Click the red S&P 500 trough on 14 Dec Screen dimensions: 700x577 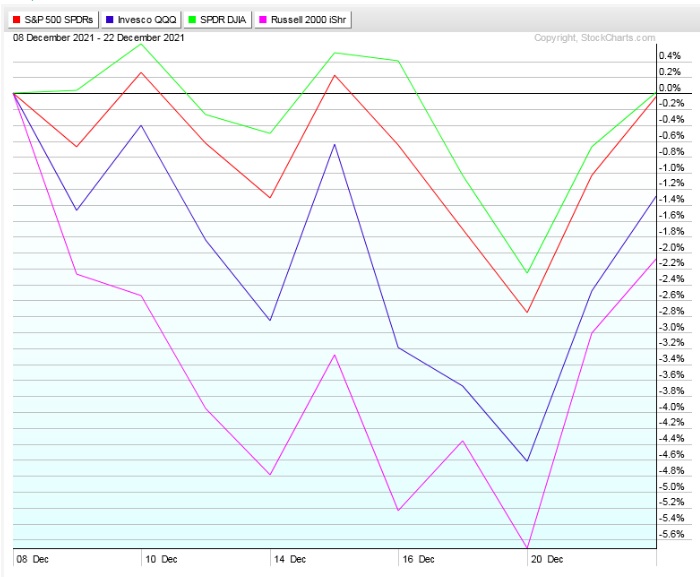coord(270,197)
